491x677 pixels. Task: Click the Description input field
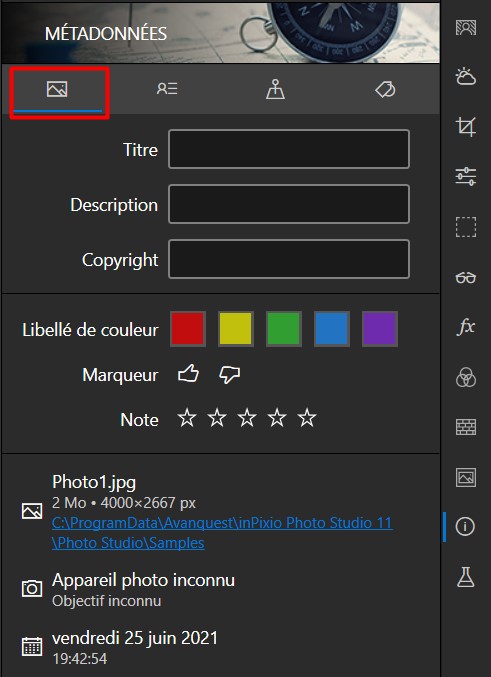(x=289, y=204)
